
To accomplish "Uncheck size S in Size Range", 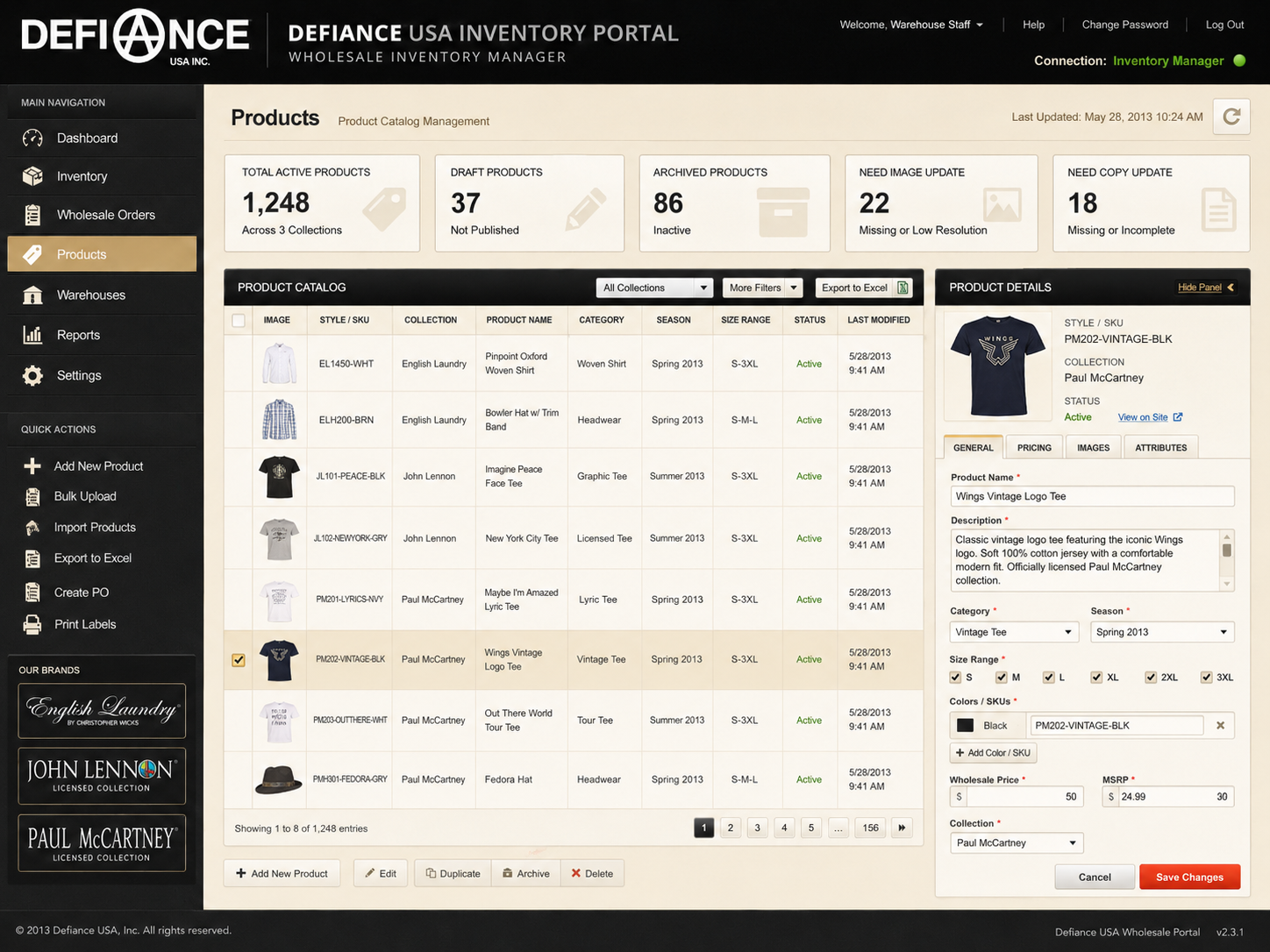I will pos(955,677).
